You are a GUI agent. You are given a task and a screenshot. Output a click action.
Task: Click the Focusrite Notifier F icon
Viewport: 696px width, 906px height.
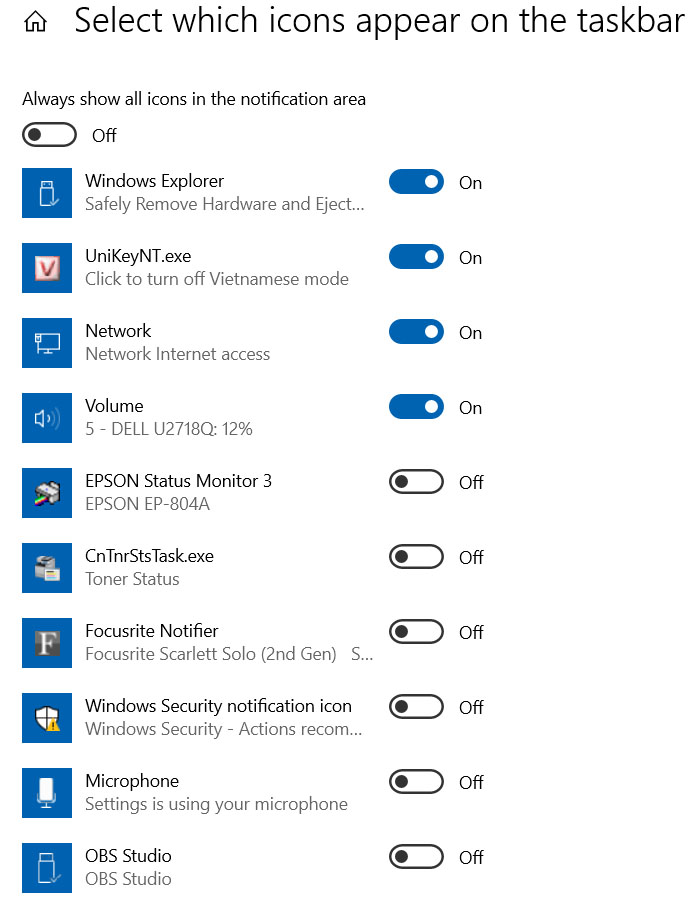(47, 643)
